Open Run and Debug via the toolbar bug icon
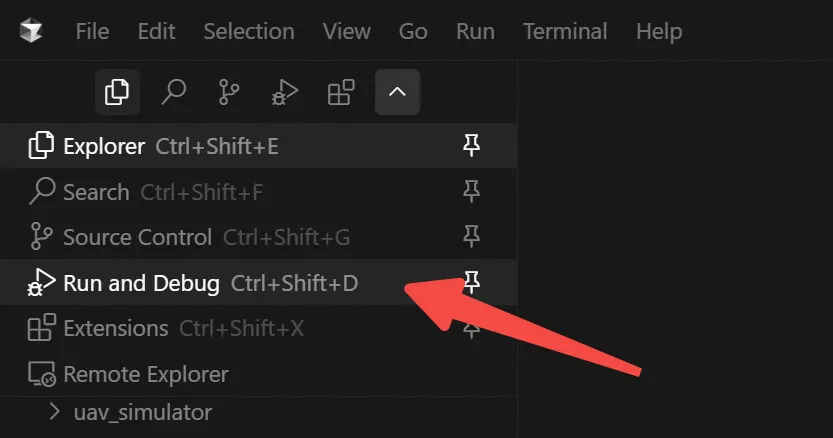This screenshot has height=438, width=833. pyautogui.click(x=285, y=92)
